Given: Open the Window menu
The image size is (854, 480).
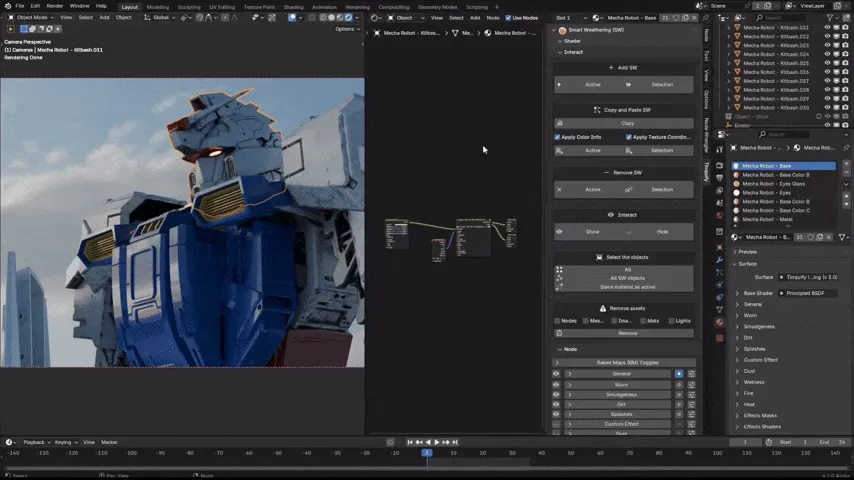Looking at the screenshot, I should [x=80, y=6].
